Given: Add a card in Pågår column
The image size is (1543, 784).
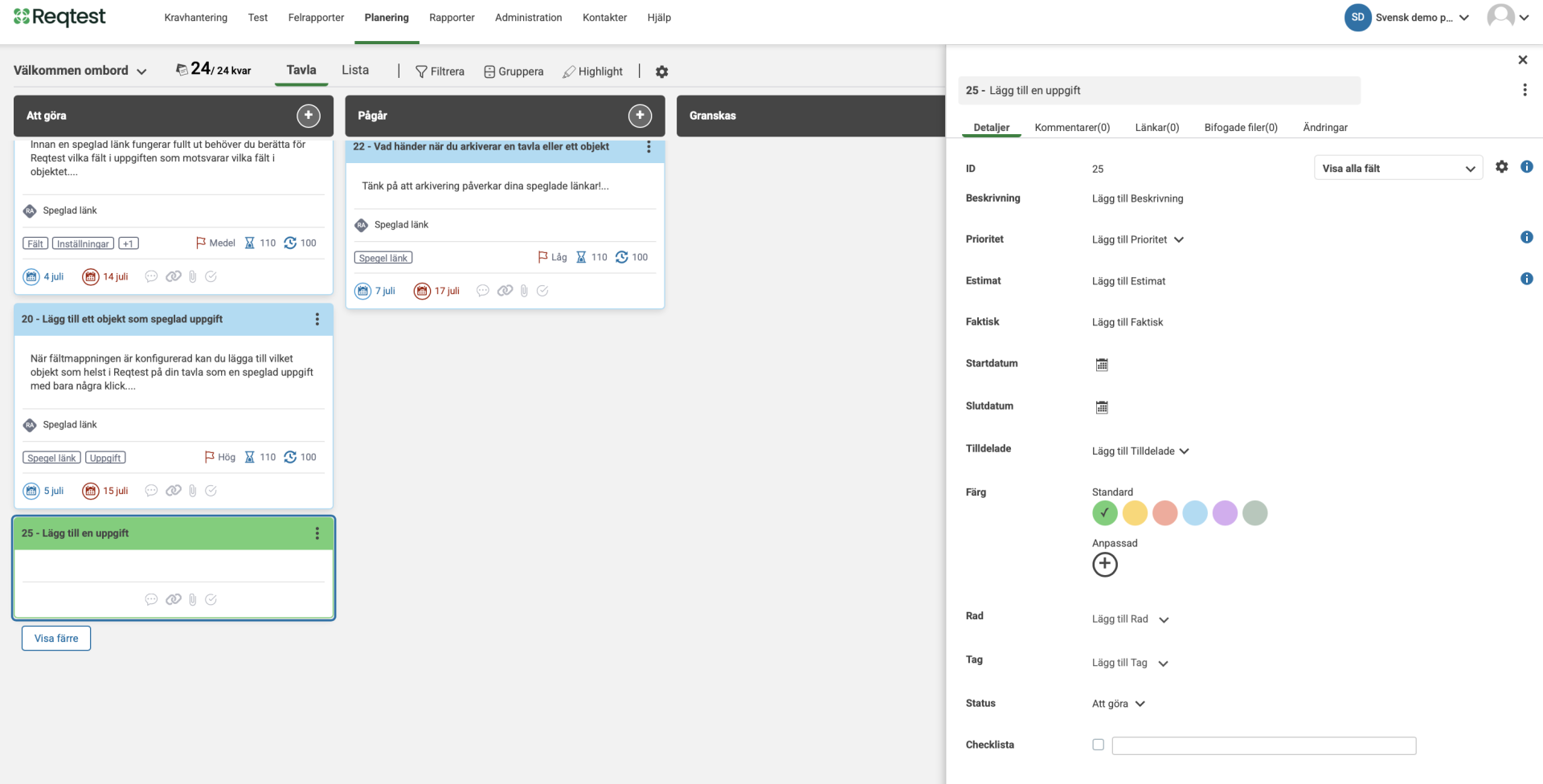Looking at the screenshot, I should pos(640,116).
